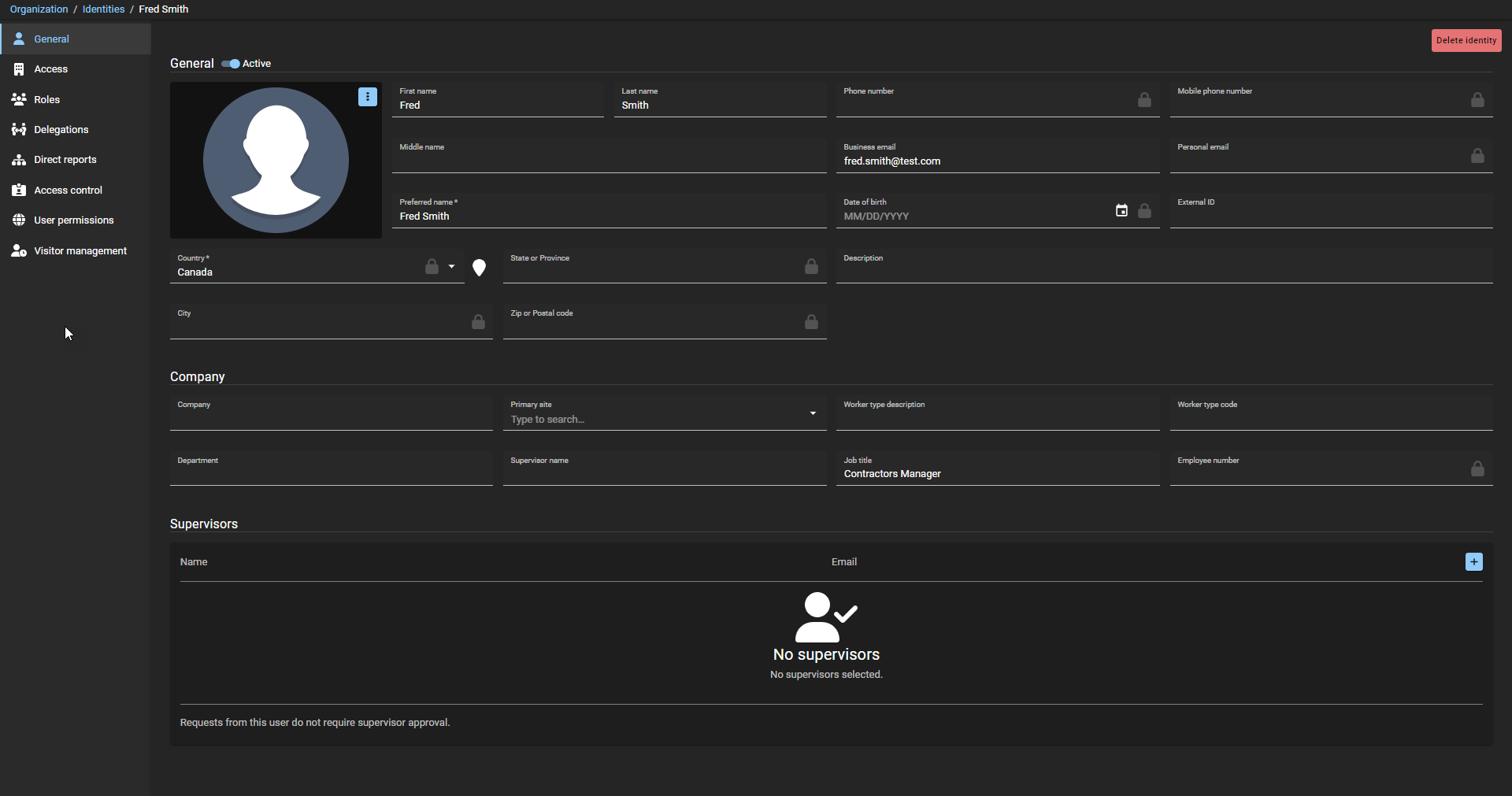Viewport: 1512px width, 796px height.
Task: Click the Department field
Action: click(331, 469)
